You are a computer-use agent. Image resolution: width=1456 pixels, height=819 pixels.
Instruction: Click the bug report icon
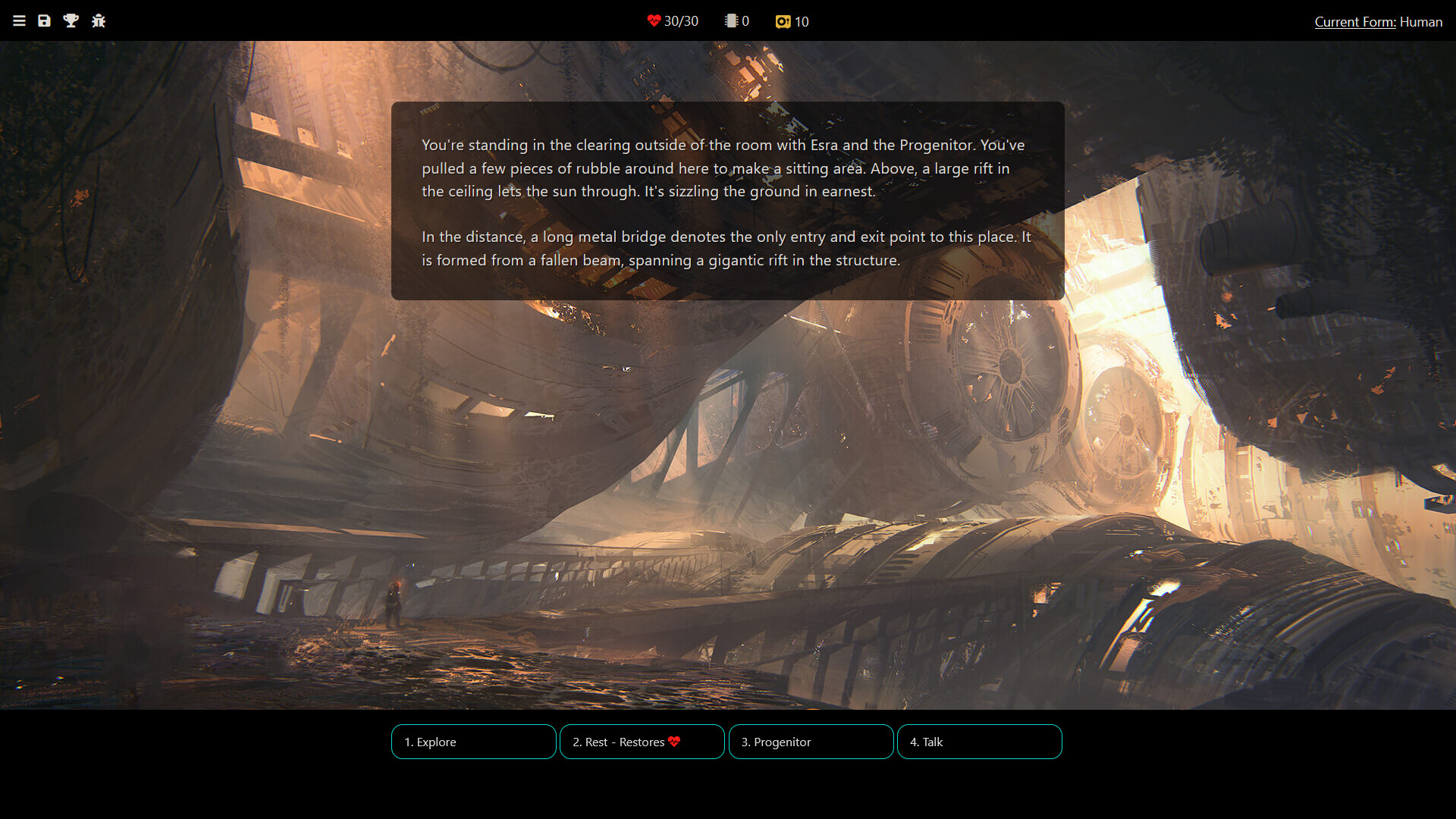pos(99,21)
